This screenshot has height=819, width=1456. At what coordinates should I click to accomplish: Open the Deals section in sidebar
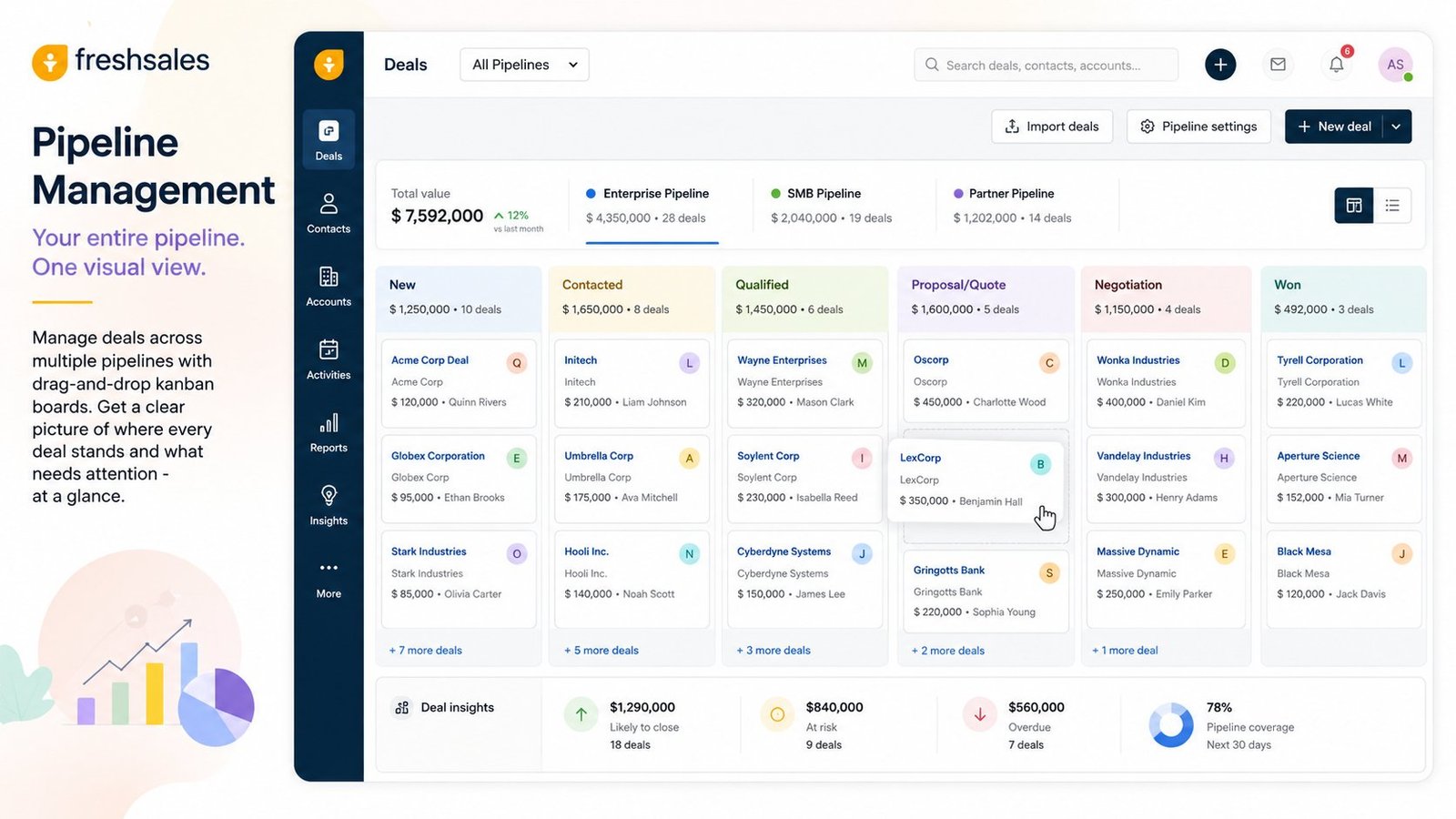click(x=329, y=140)
